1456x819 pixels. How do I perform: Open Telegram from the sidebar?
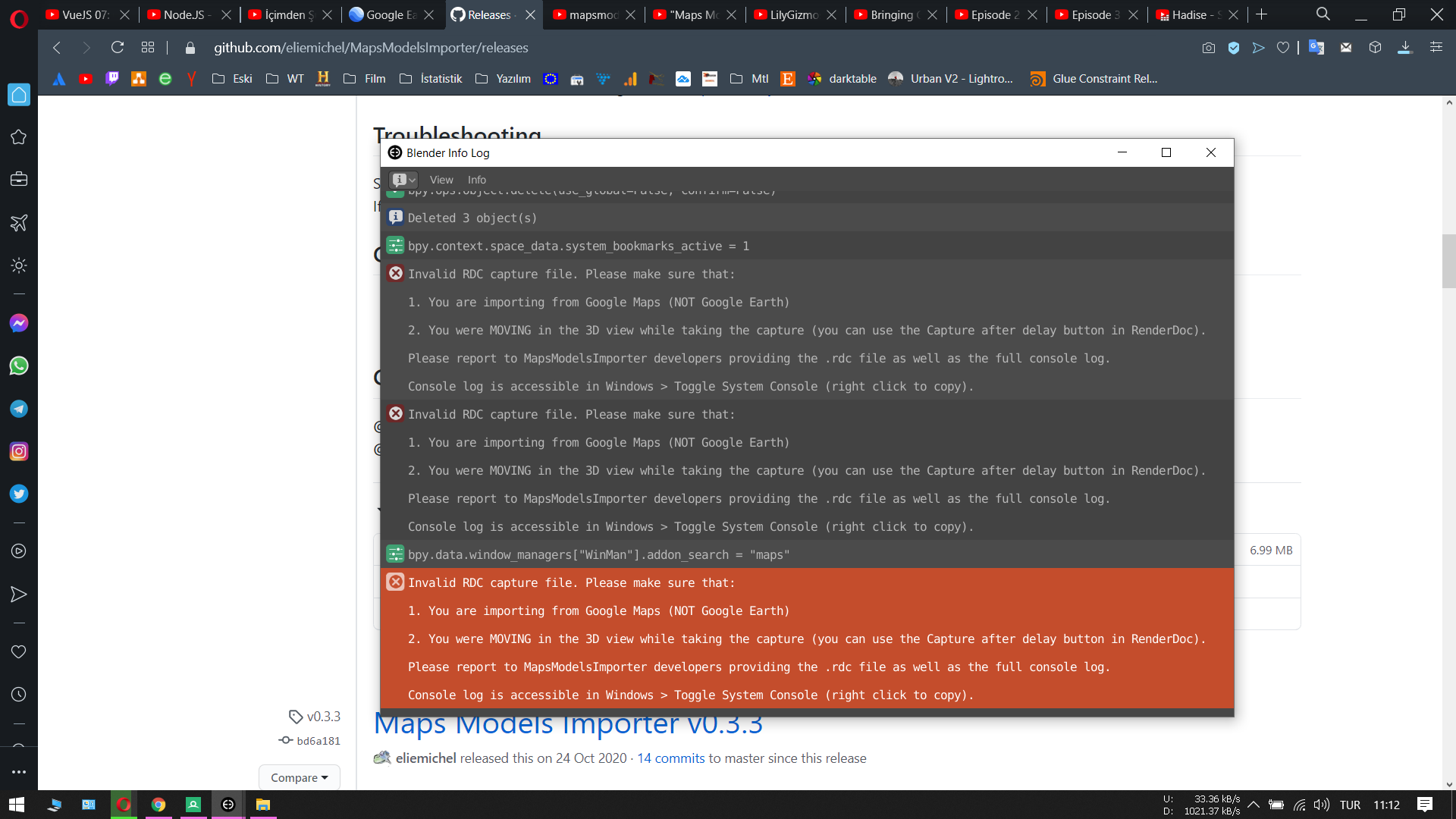point(19,409)
